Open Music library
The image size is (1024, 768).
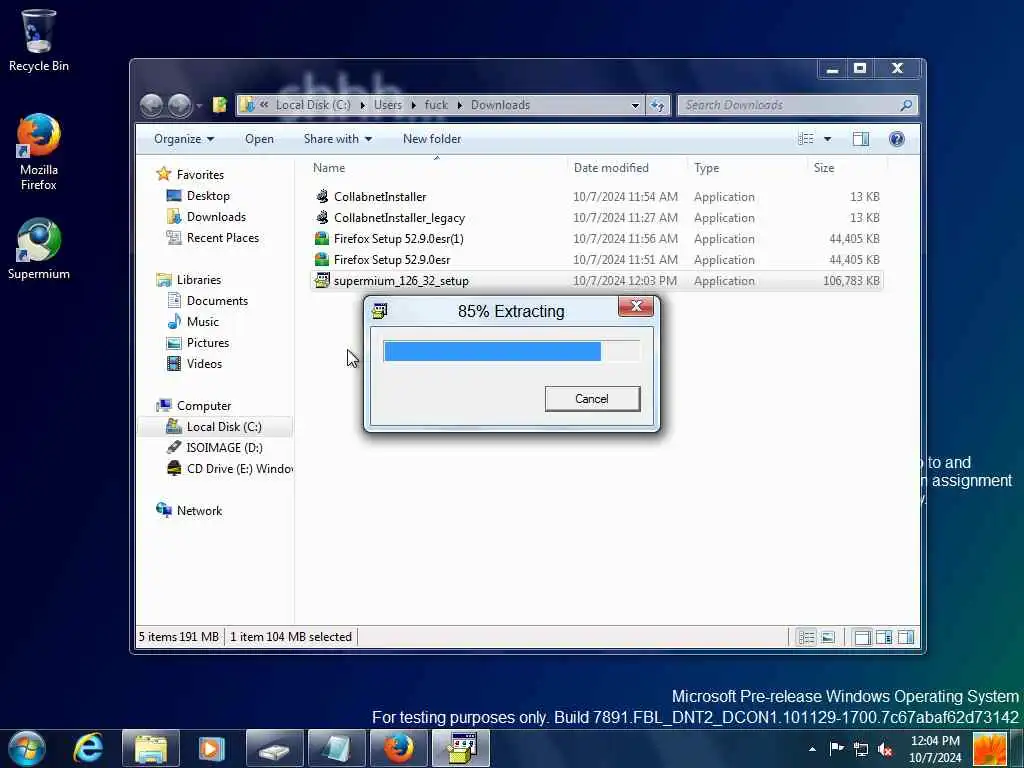pyautogui.click(x=193, y=321)
